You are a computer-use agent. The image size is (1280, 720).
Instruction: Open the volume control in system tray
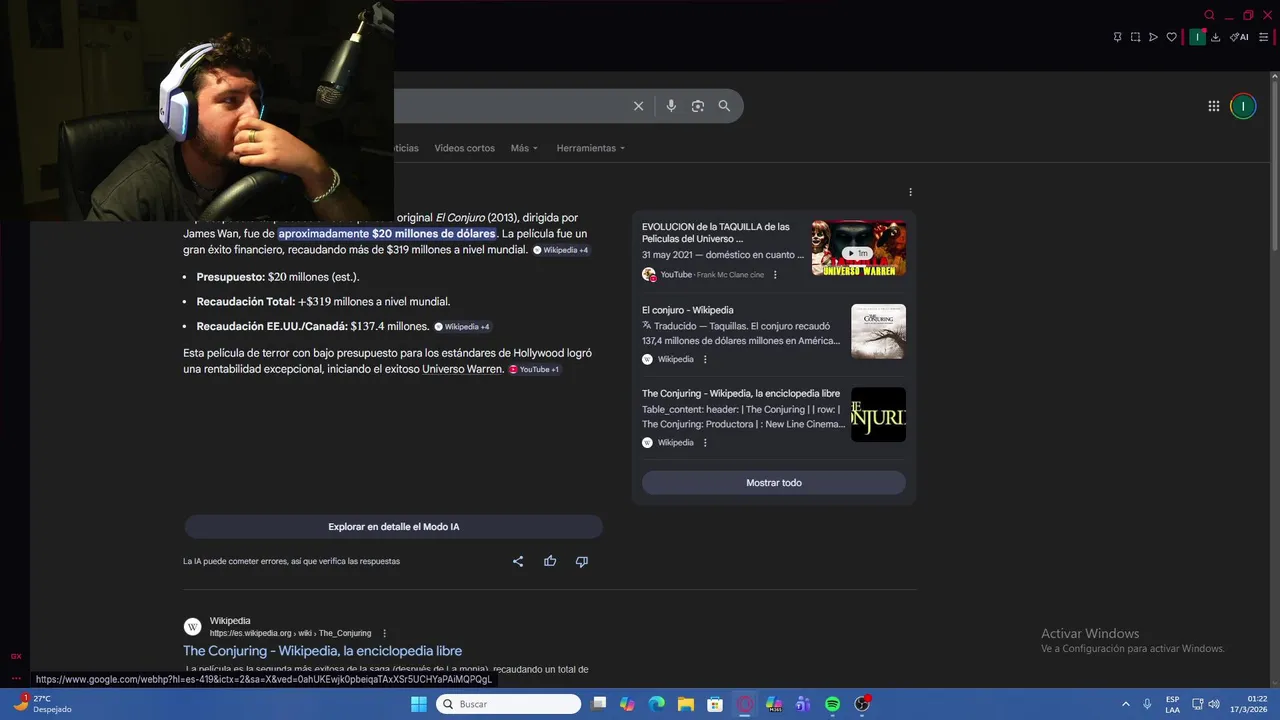(x=1214, y=704)
